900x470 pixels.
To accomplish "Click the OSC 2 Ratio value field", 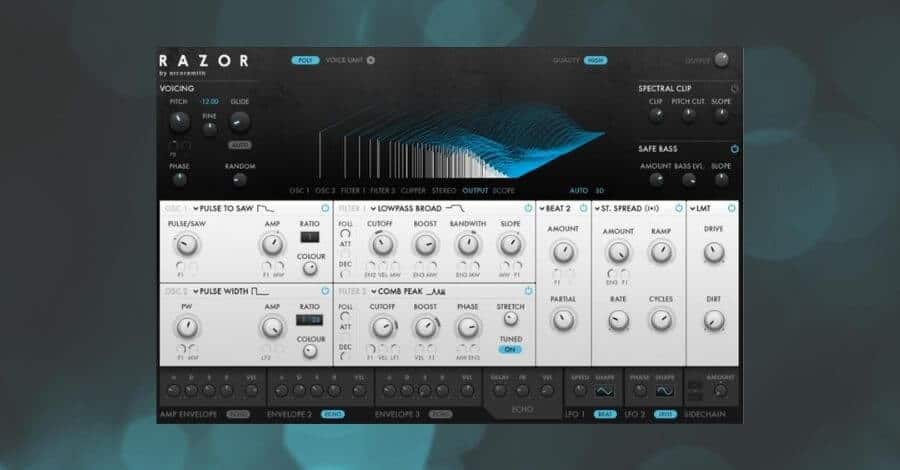I will coord(309,320).
